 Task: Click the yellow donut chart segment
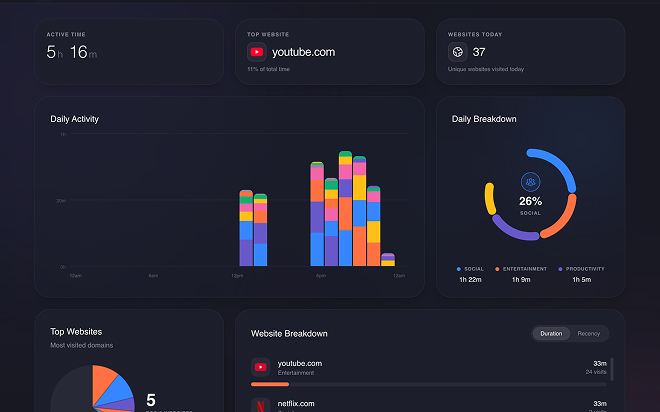tap(489, 196)
